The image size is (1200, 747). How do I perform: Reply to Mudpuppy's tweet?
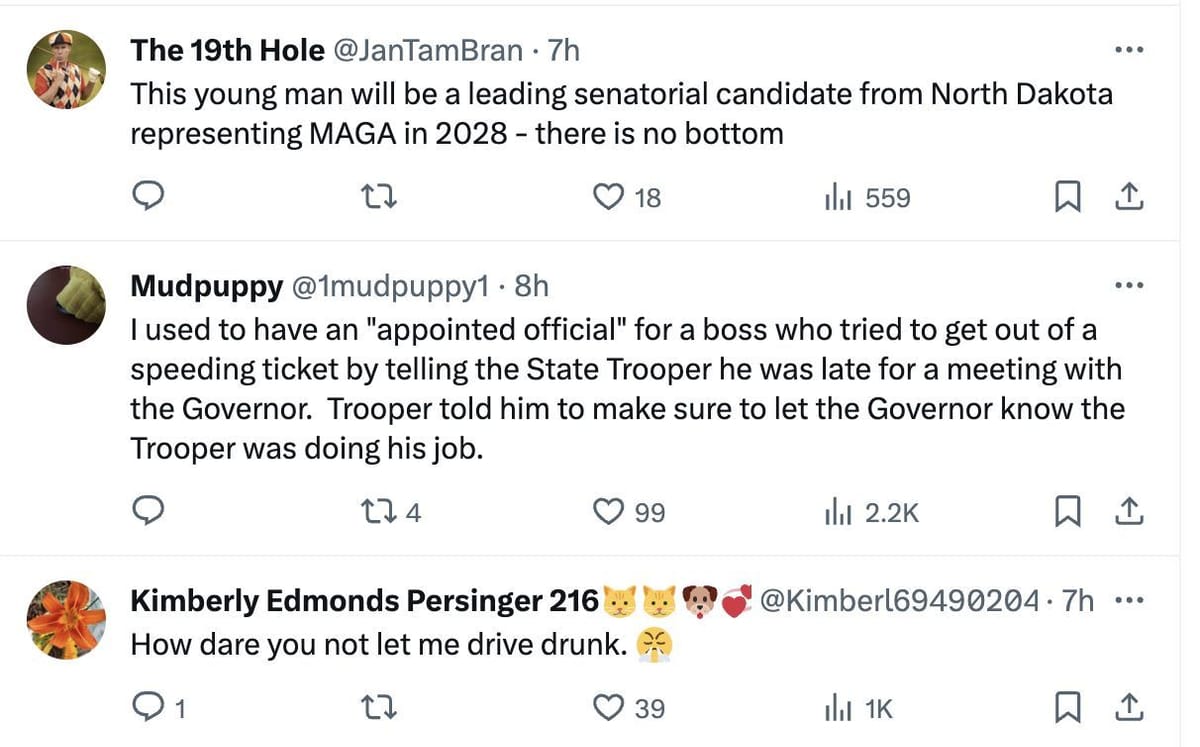pyautogui.click(x=149, y=513)
